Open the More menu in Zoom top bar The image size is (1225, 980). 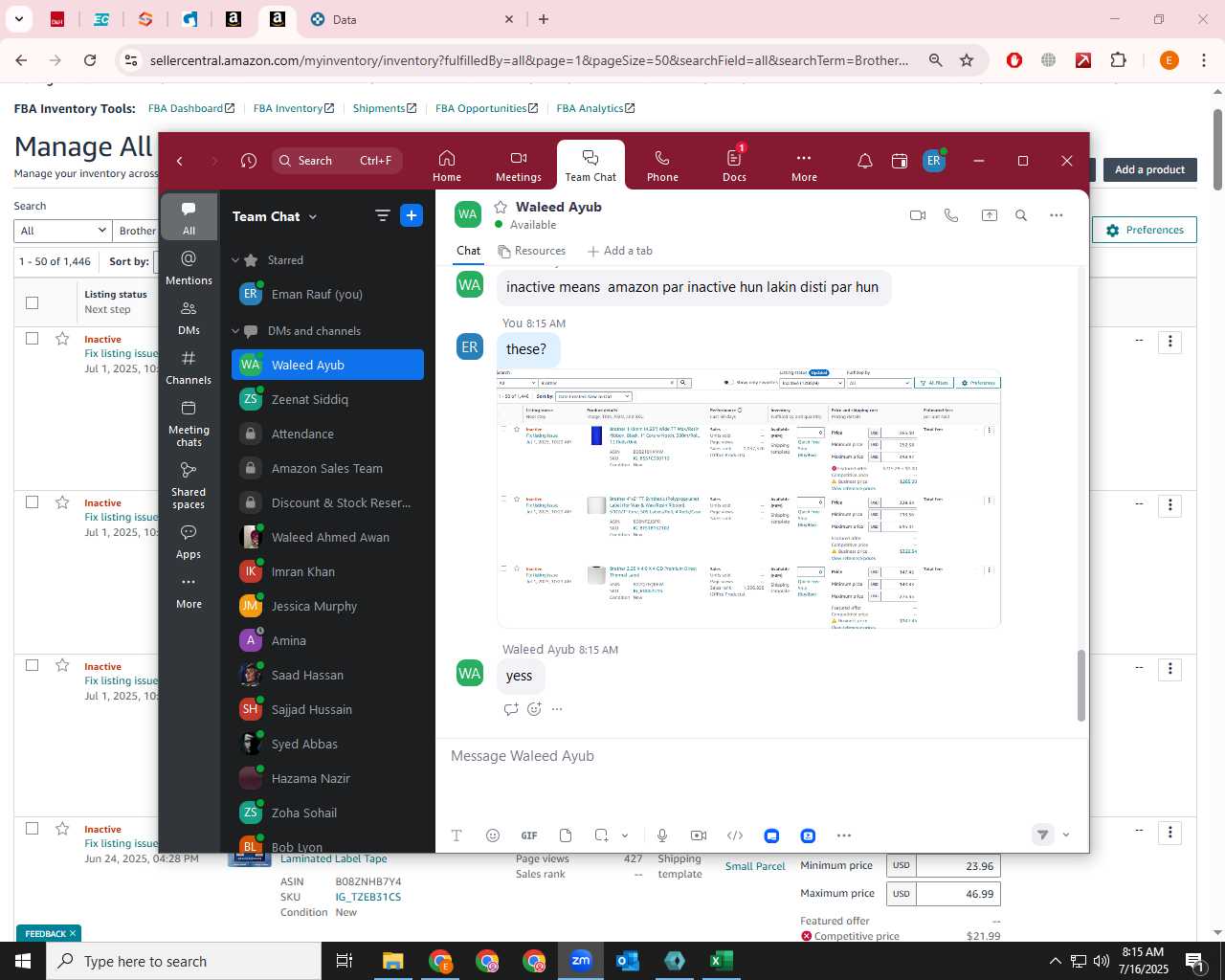click(804, 166)
